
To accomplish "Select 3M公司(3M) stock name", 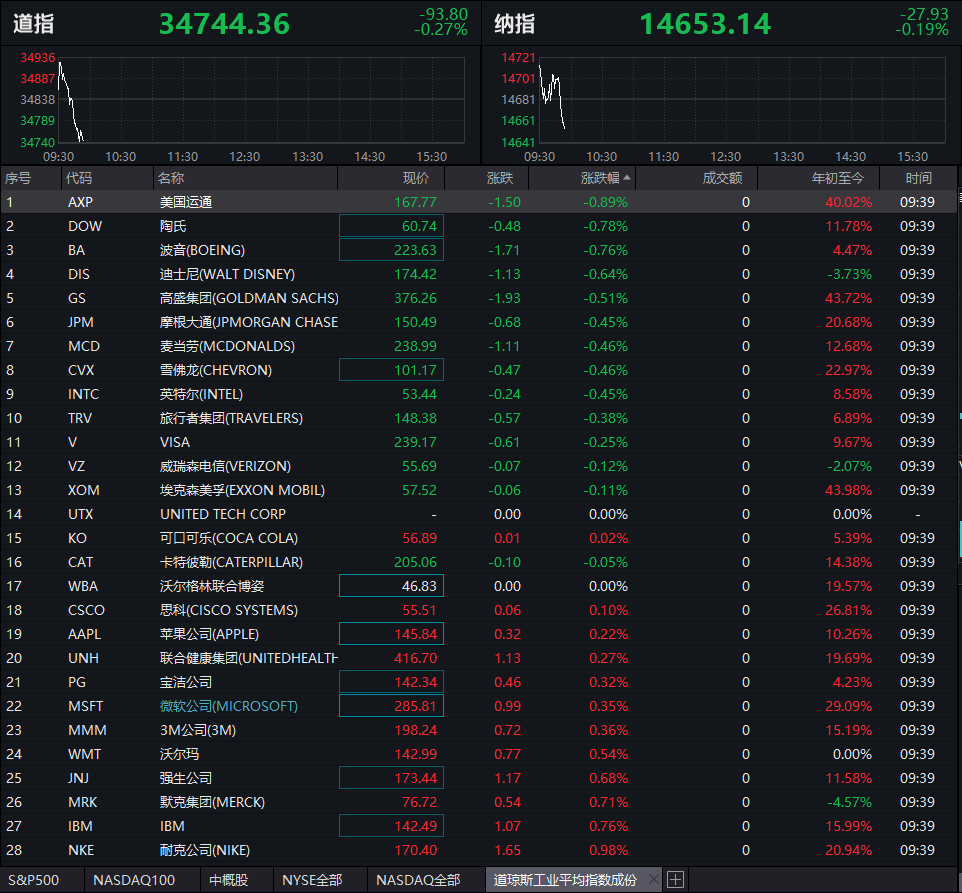I will (x=198, y=730).
